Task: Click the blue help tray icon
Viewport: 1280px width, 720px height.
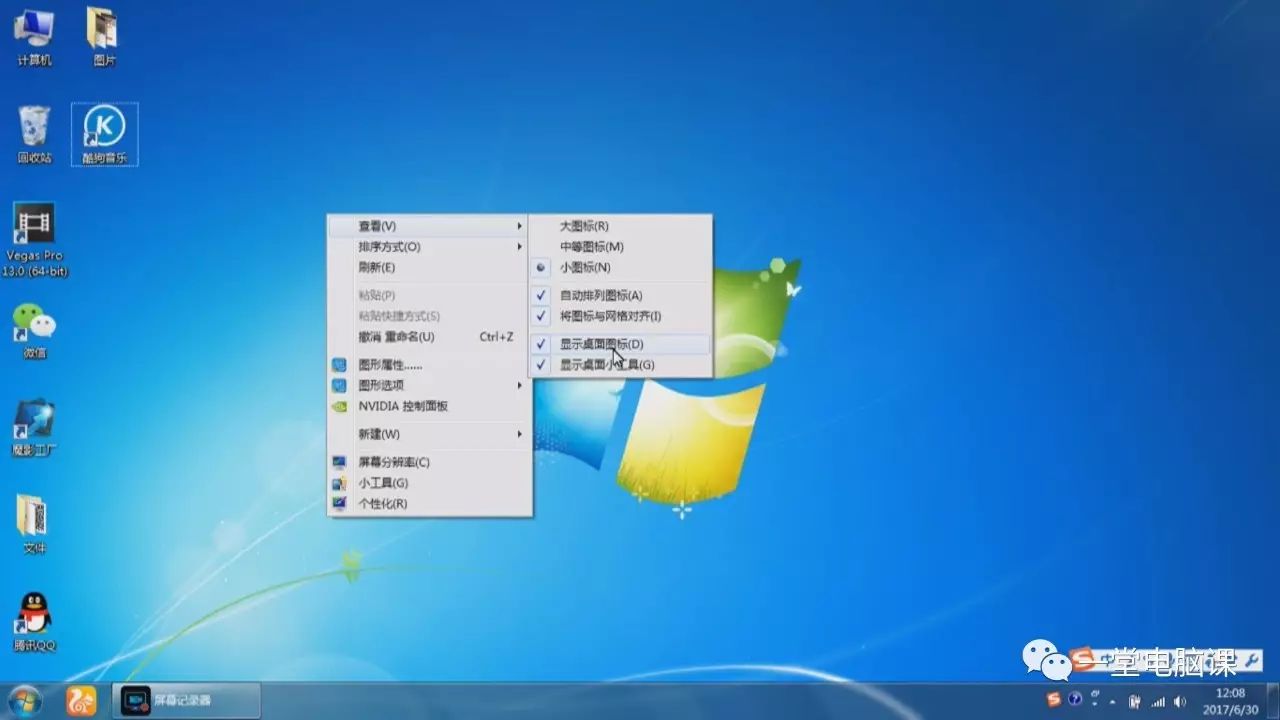Action: pyautogui.click(x=1075, y=700)
